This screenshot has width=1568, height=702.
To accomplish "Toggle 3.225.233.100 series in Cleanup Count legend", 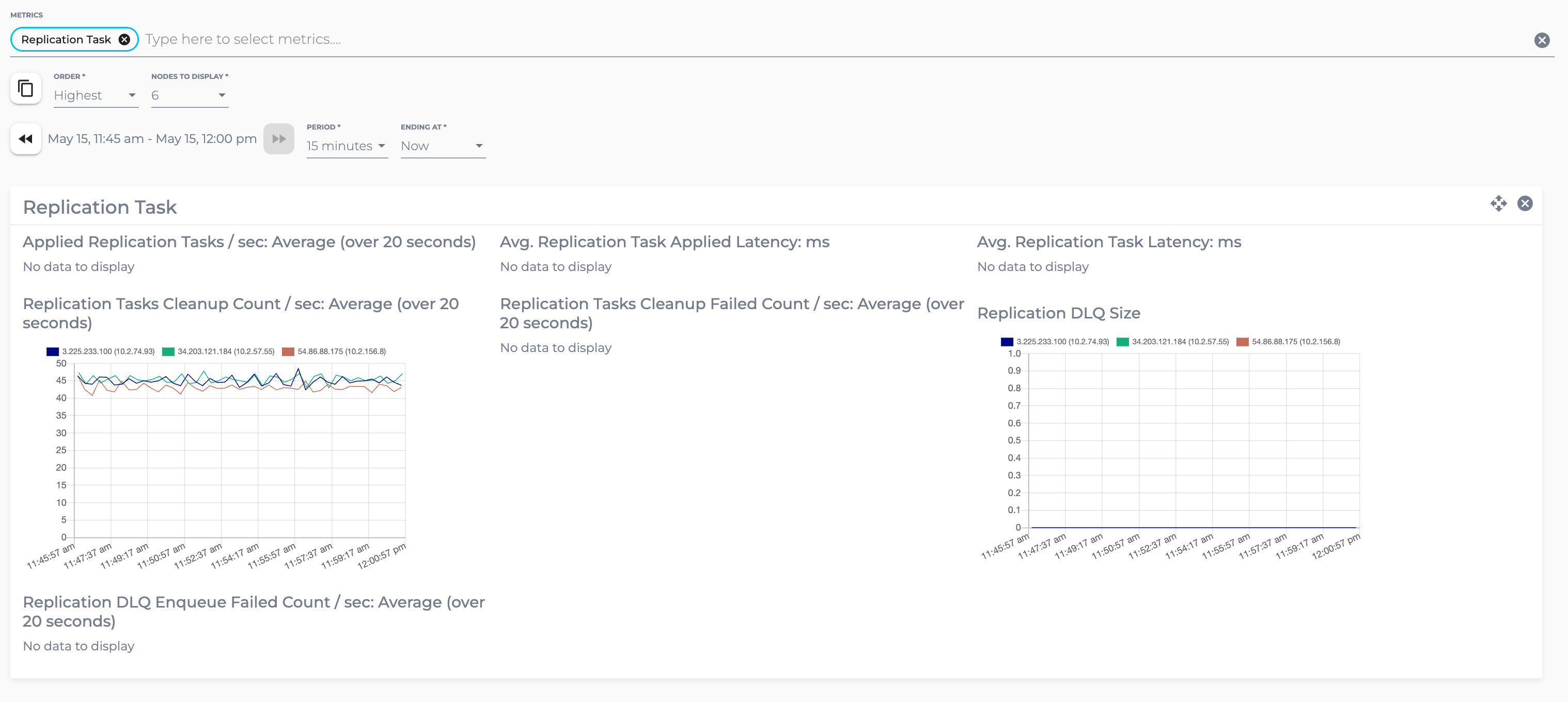I will (x=108, y=352).
